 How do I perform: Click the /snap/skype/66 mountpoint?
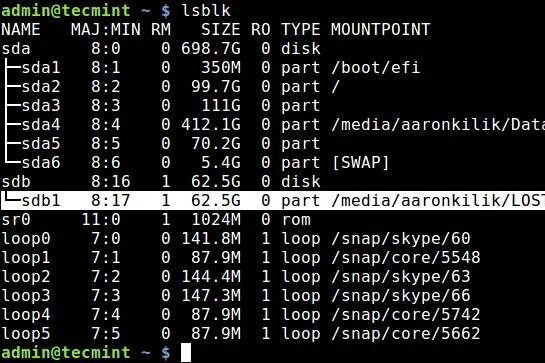401,296
